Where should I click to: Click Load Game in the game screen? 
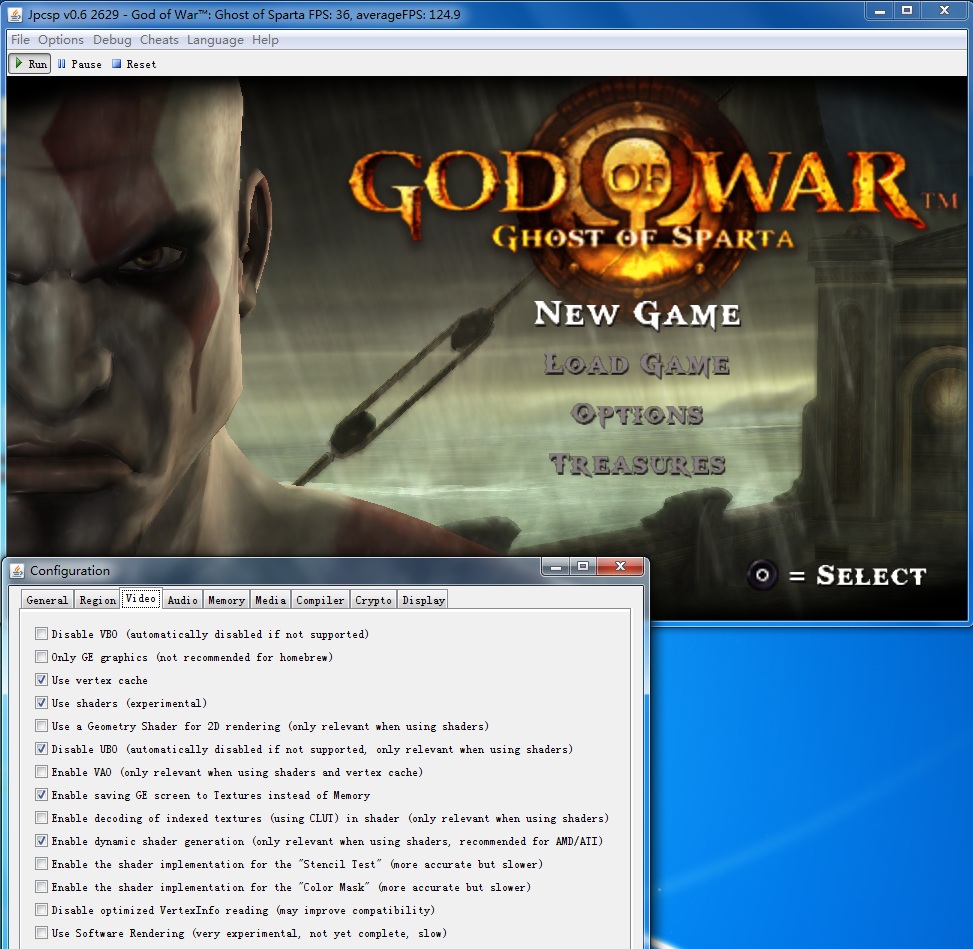tap(637, 364)
